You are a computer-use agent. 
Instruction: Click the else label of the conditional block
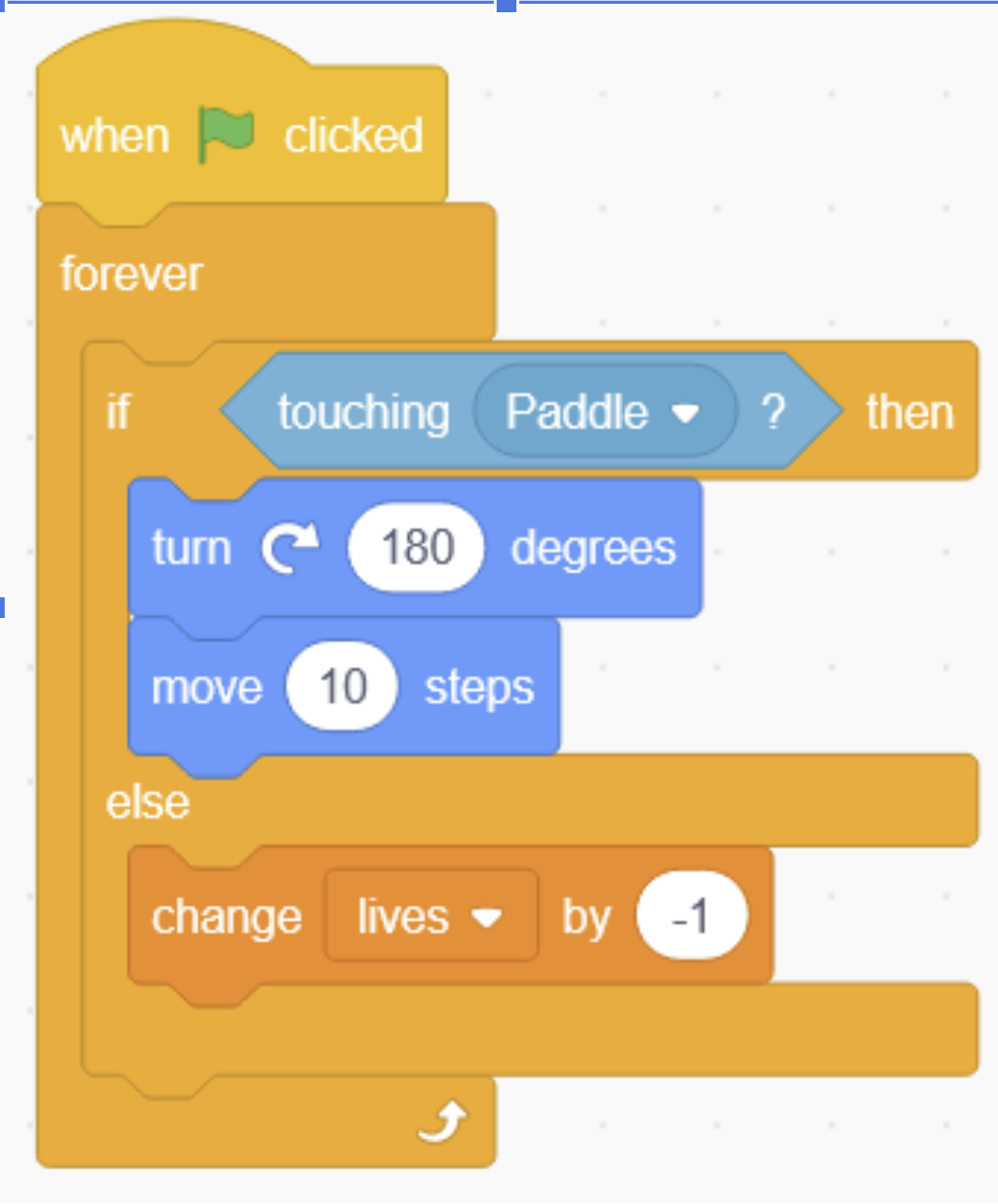tap(146, 802)
